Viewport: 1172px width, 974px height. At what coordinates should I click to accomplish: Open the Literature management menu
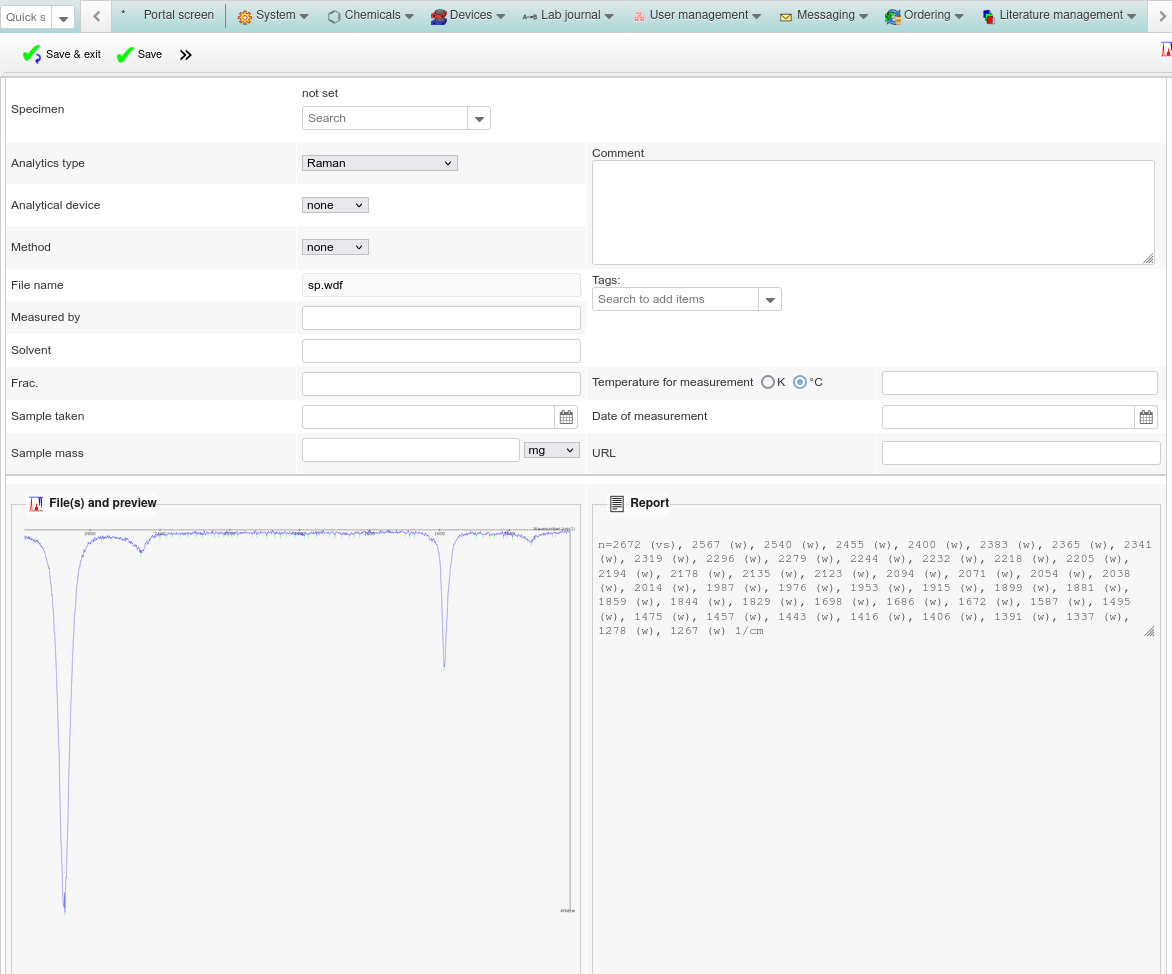click(1060, 16)
